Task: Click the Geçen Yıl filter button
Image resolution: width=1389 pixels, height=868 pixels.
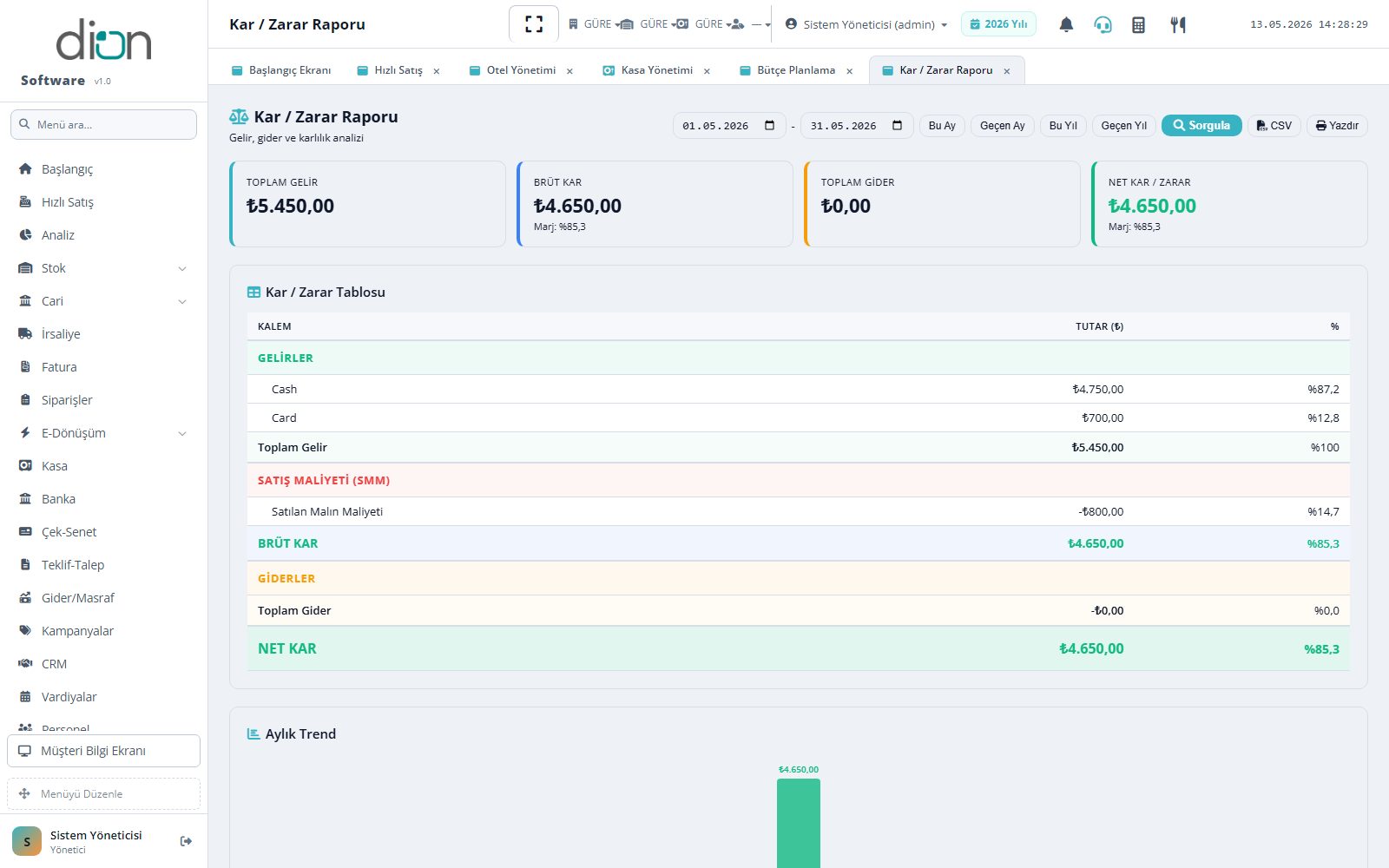Action: [x=1124, y=126]
